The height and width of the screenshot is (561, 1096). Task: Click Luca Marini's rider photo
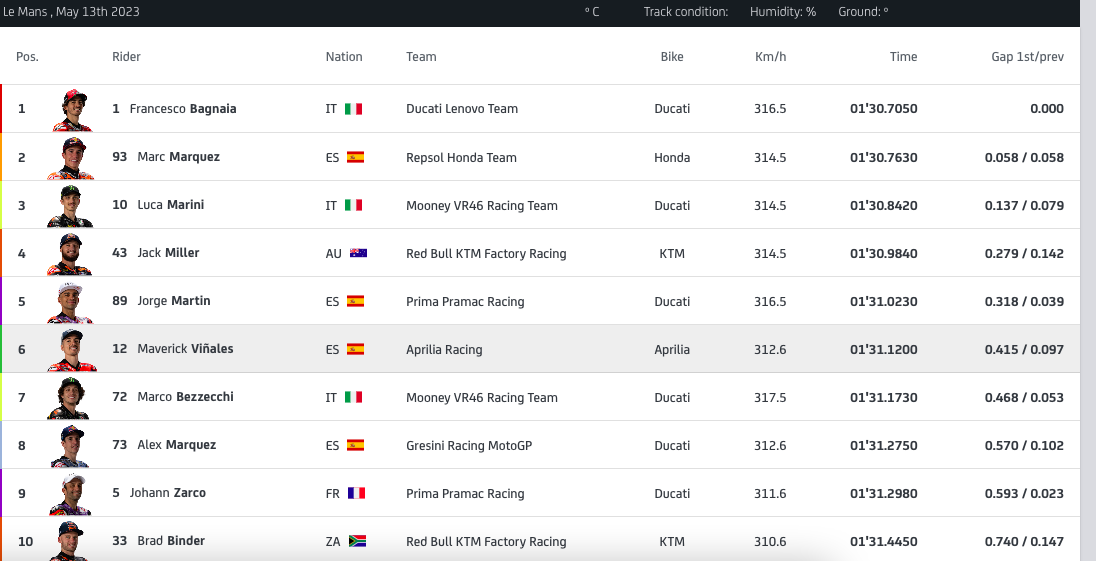[71, 206]
